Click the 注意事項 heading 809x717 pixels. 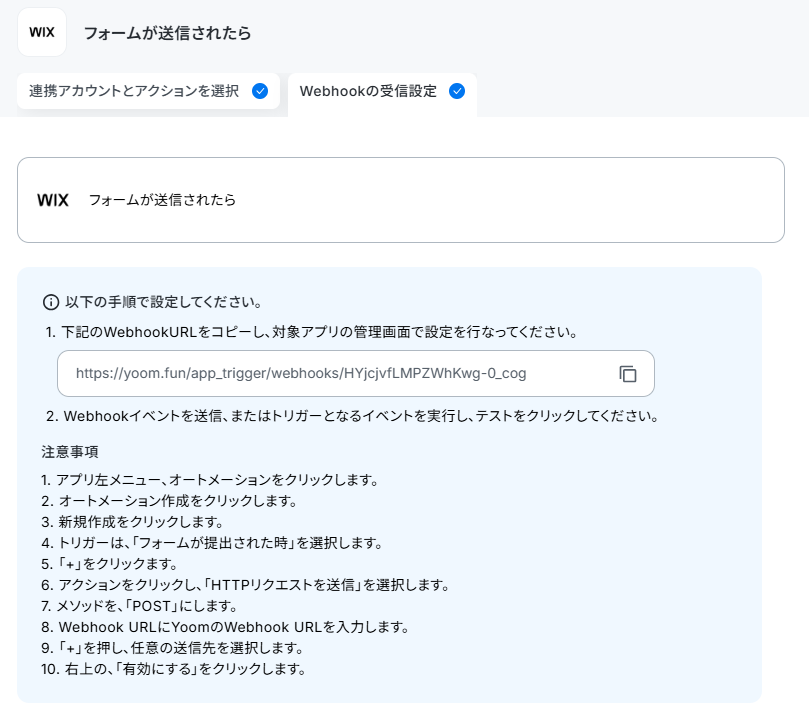(x=70, y=452)
